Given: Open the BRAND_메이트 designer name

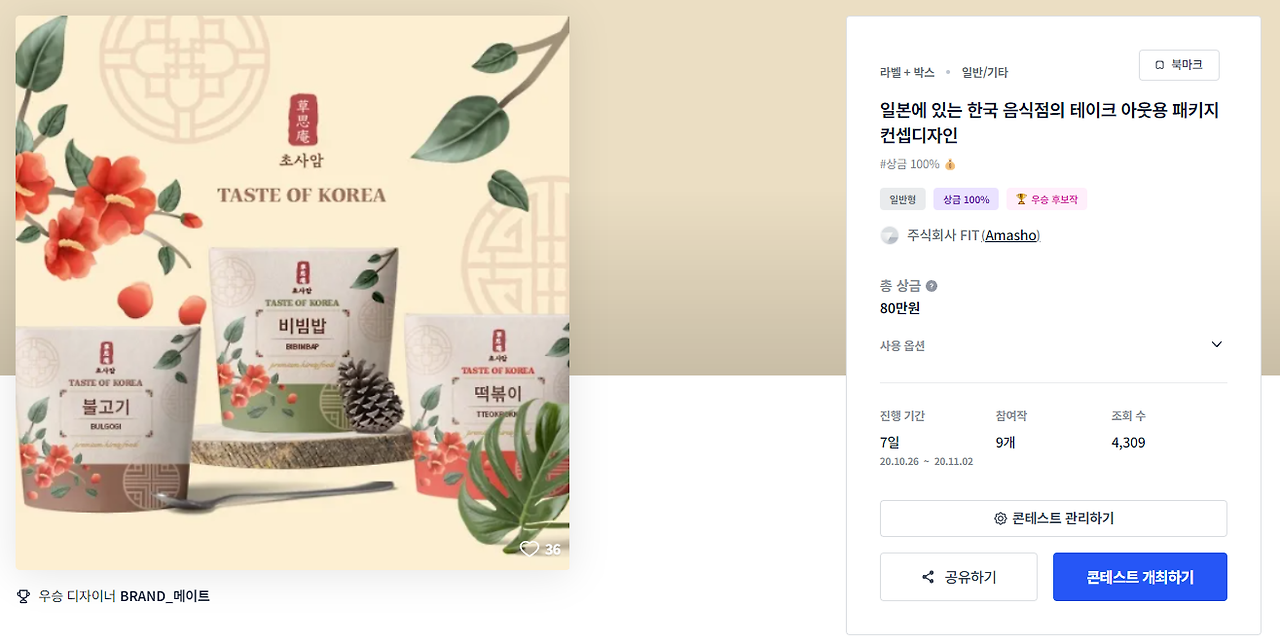Looking at the screenshot, I should [x=165, y=596].
